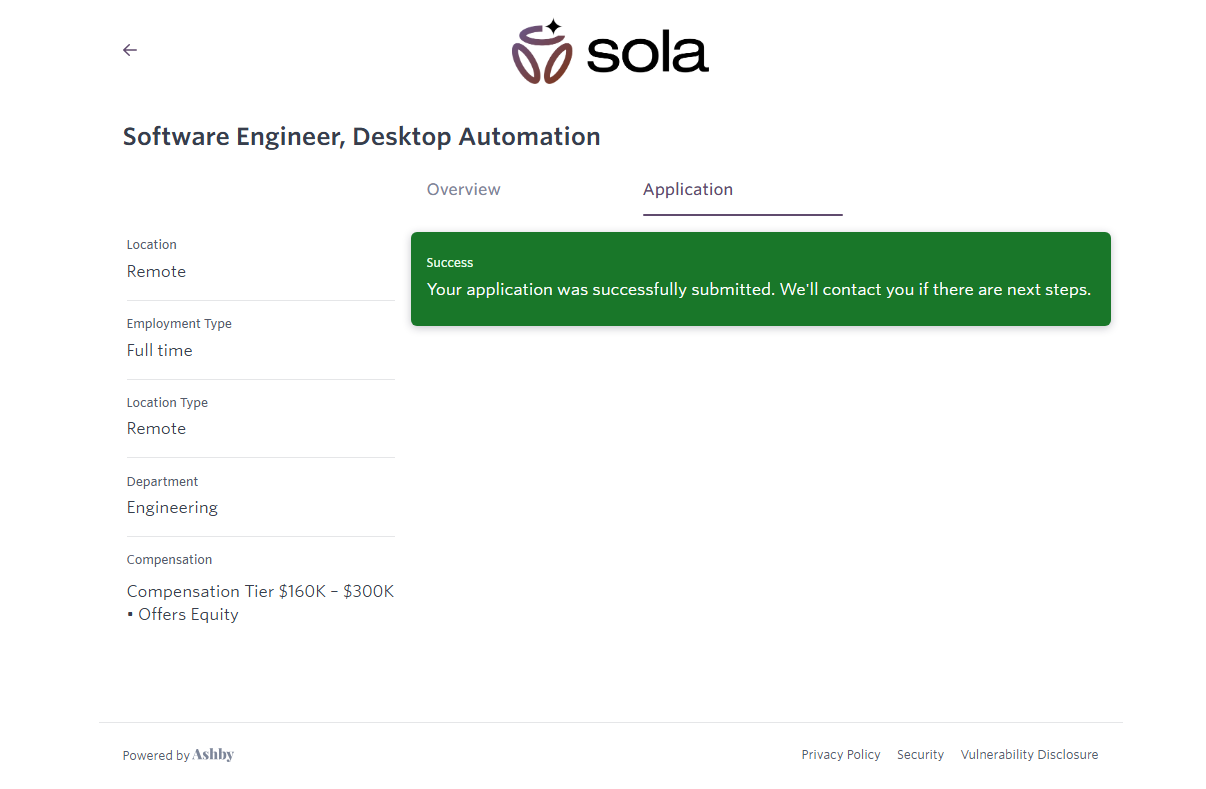Open the Vulnerability Disclosure link
This screenshot has width=1206, height=789.
coord(1029,755)
